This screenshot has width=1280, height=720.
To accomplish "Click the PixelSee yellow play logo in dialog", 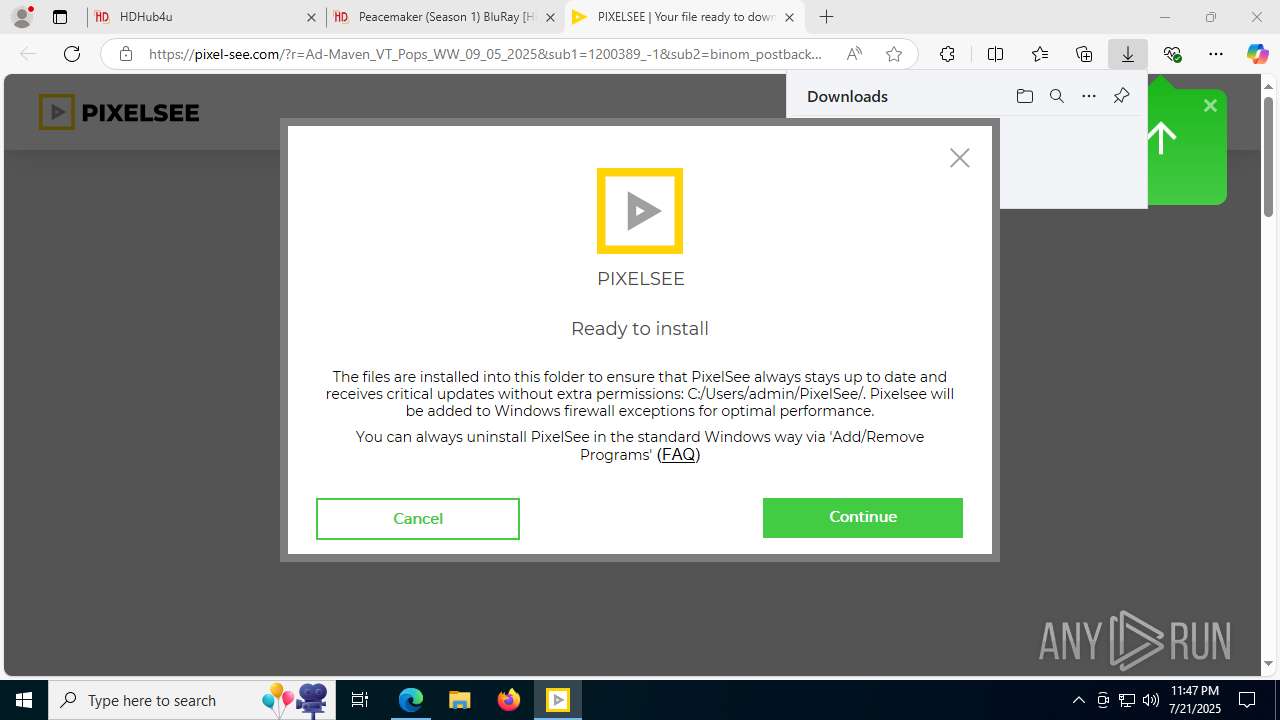I will (640, 211).
